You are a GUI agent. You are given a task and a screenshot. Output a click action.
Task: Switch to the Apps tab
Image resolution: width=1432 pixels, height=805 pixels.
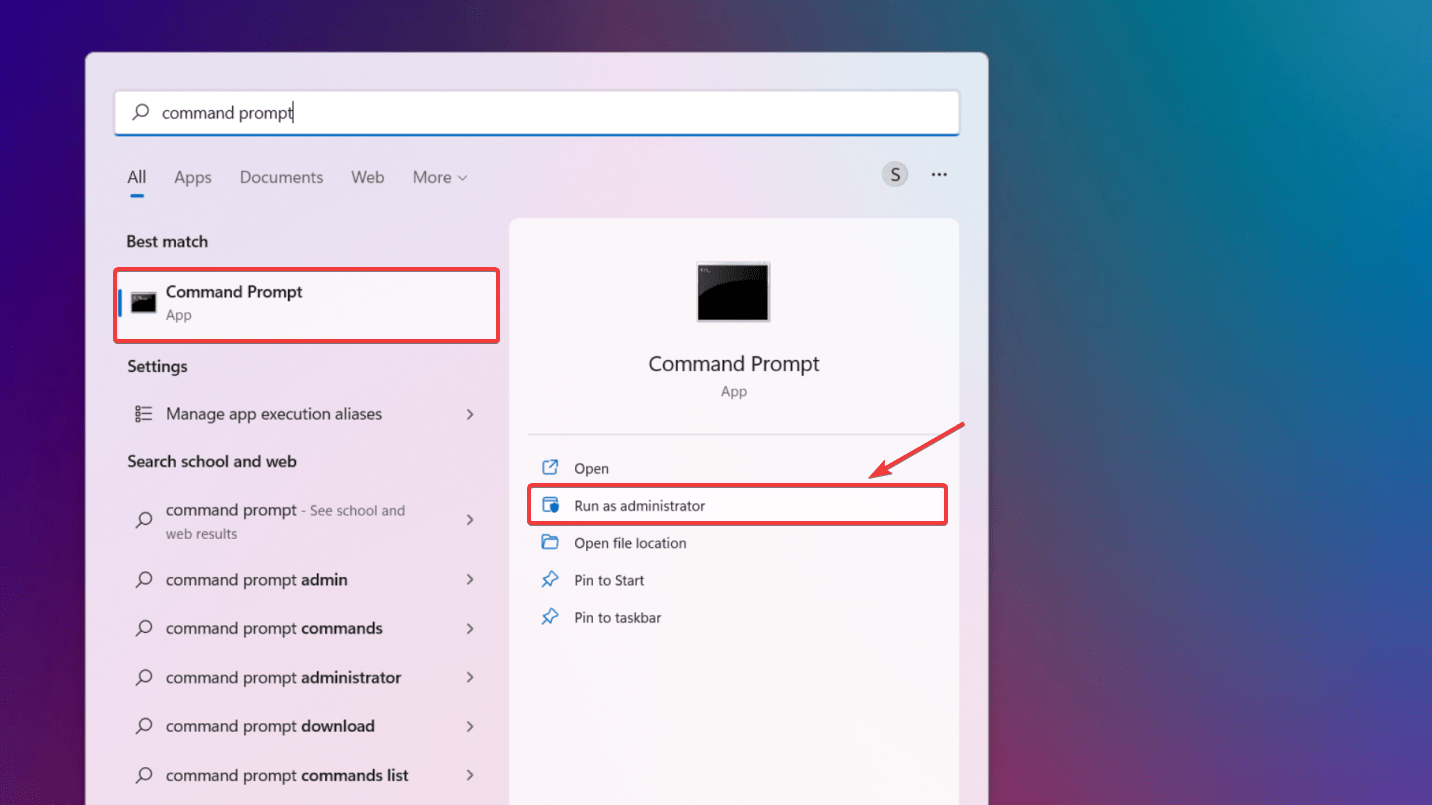pos(193,177)
